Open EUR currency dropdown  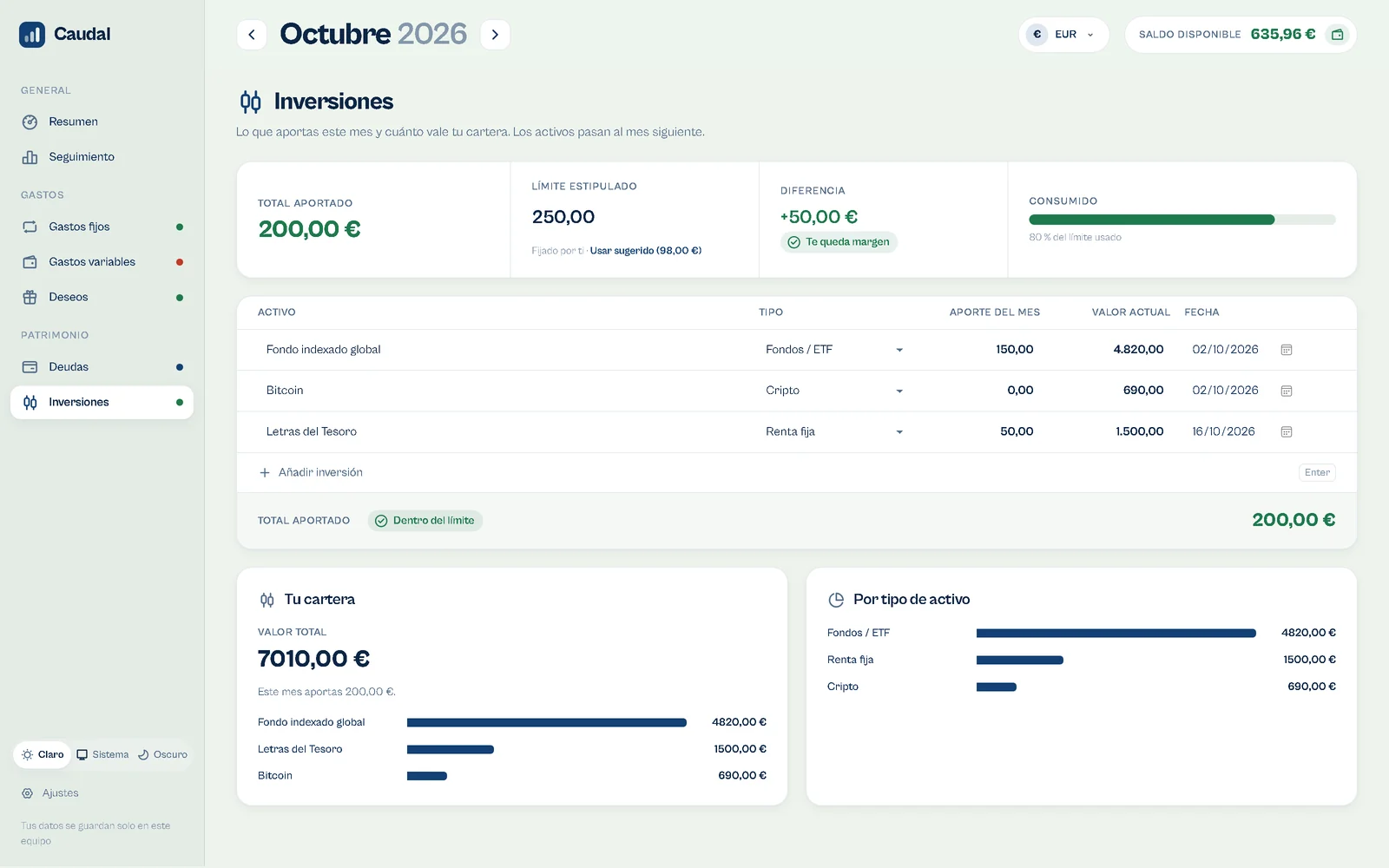click(1063, 35)
